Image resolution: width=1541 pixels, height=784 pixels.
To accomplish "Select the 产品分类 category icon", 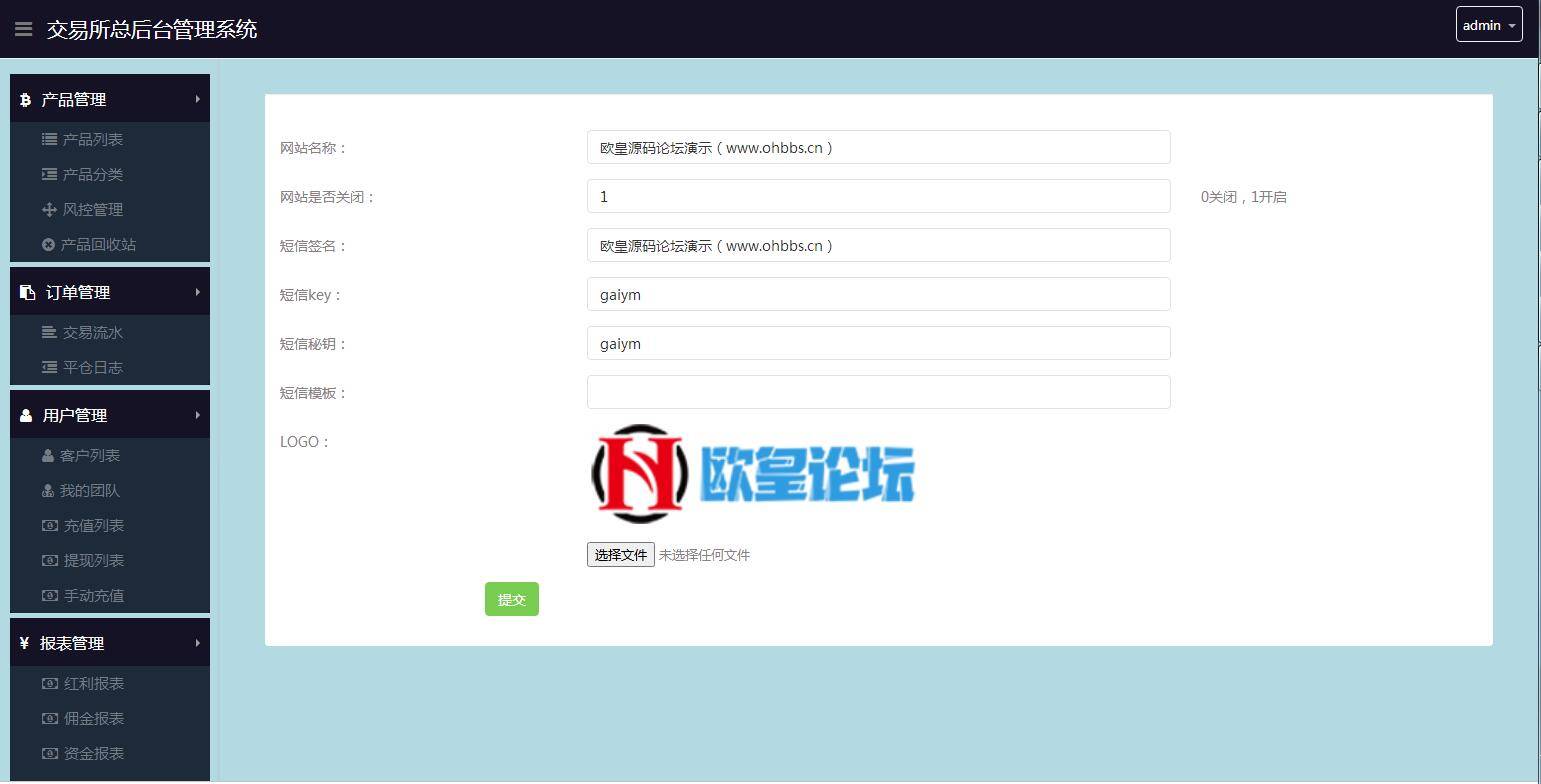I will tap(49, 174).
